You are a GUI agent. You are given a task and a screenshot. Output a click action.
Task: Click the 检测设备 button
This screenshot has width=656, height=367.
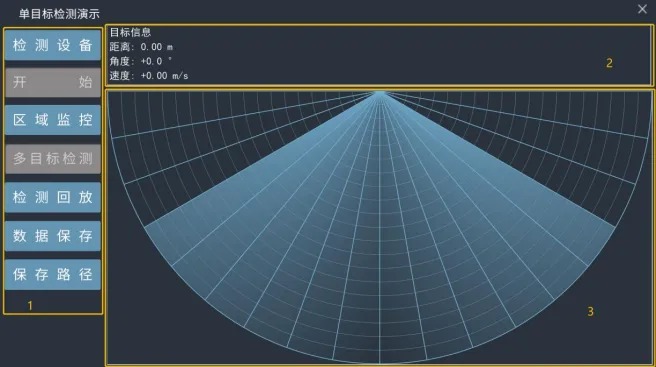coord(53,45)
